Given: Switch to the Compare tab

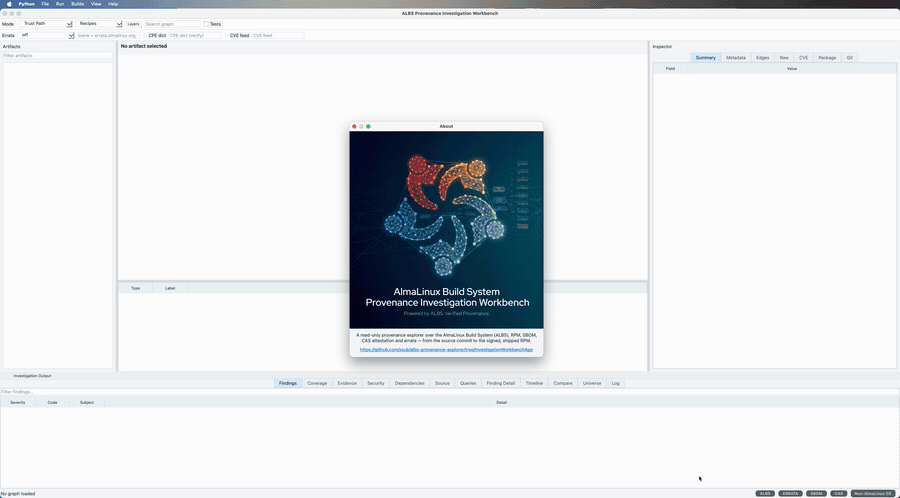Looking at the screenshot, I should (562, 383).
